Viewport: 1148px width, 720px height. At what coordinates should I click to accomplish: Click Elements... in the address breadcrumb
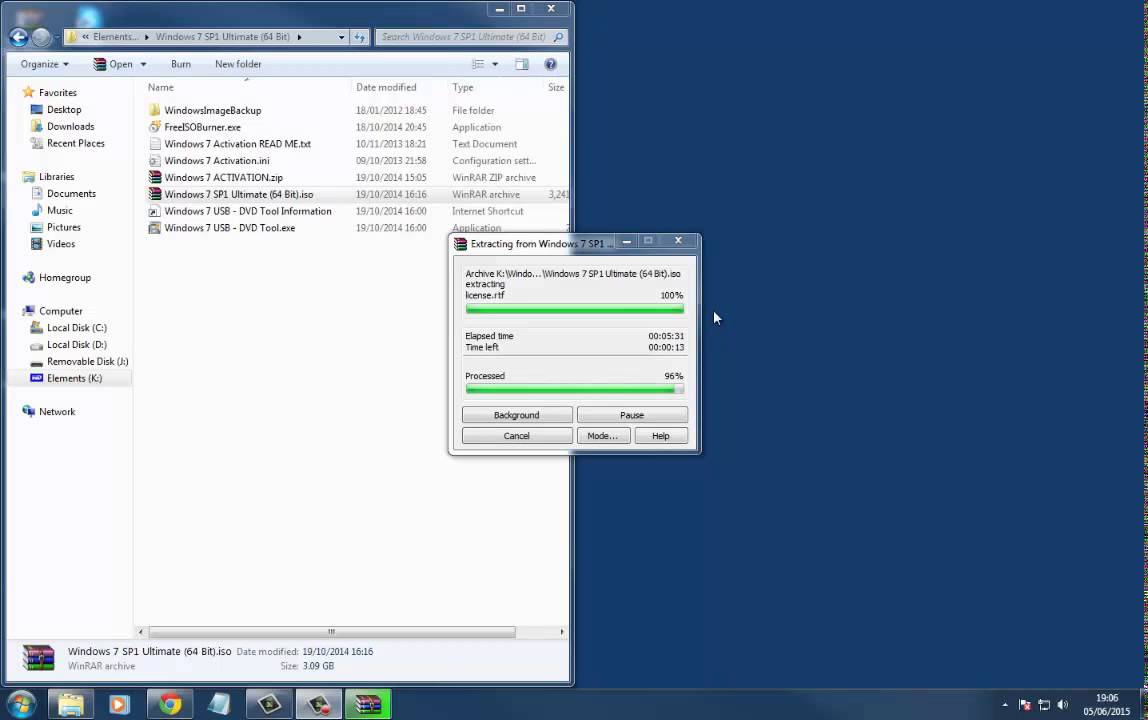click(x=115, y=37)
